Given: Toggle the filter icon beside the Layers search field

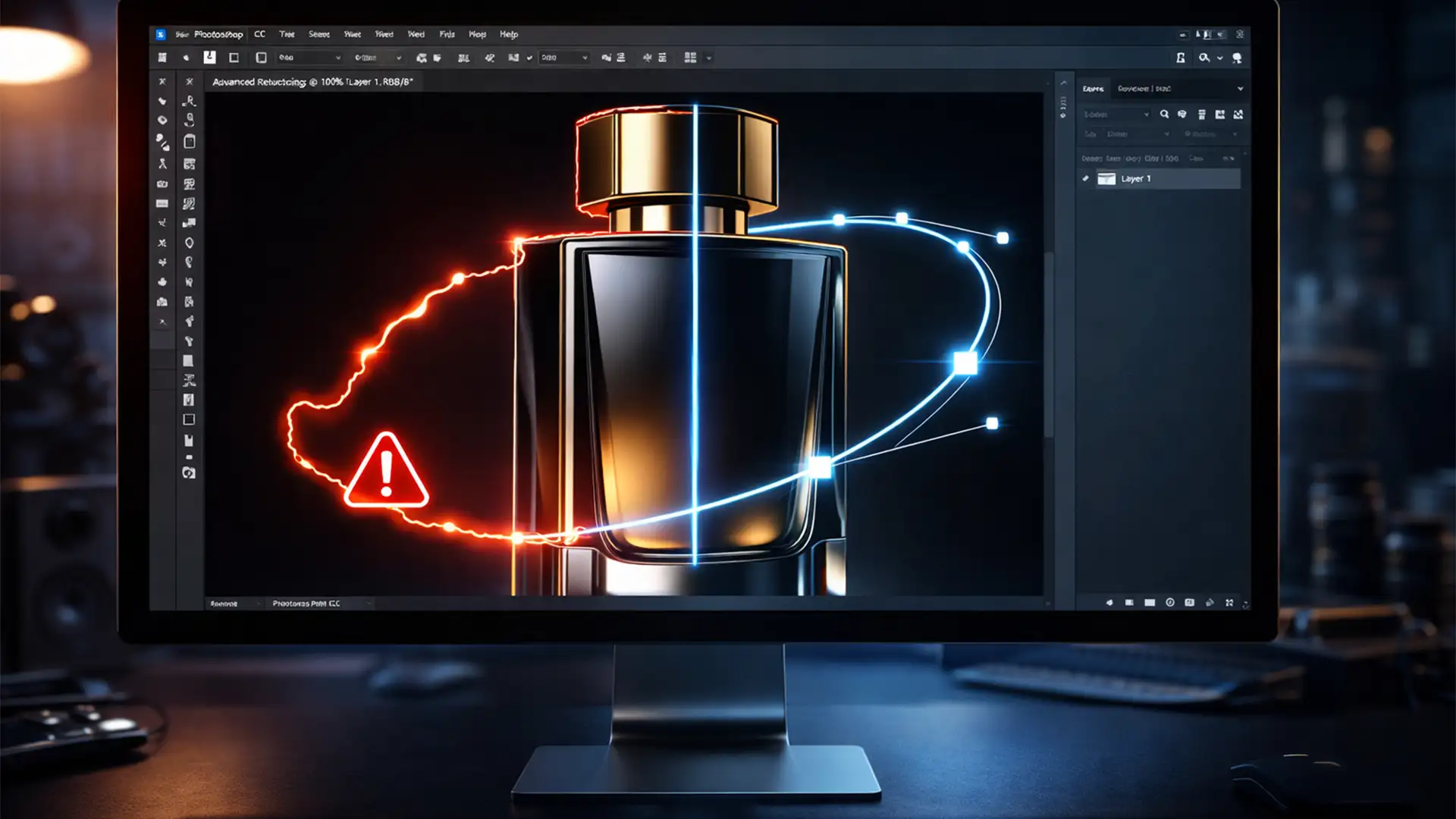Looking at the screenshot, I should point(1183,114).
